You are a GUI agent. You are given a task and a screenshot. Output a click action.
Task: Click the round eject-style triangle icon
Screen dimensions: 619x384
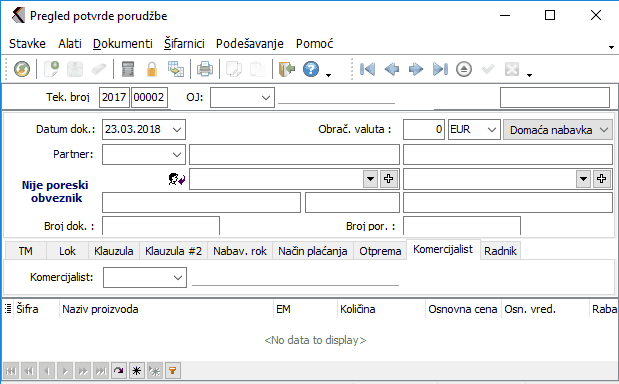tap(464, 69)
